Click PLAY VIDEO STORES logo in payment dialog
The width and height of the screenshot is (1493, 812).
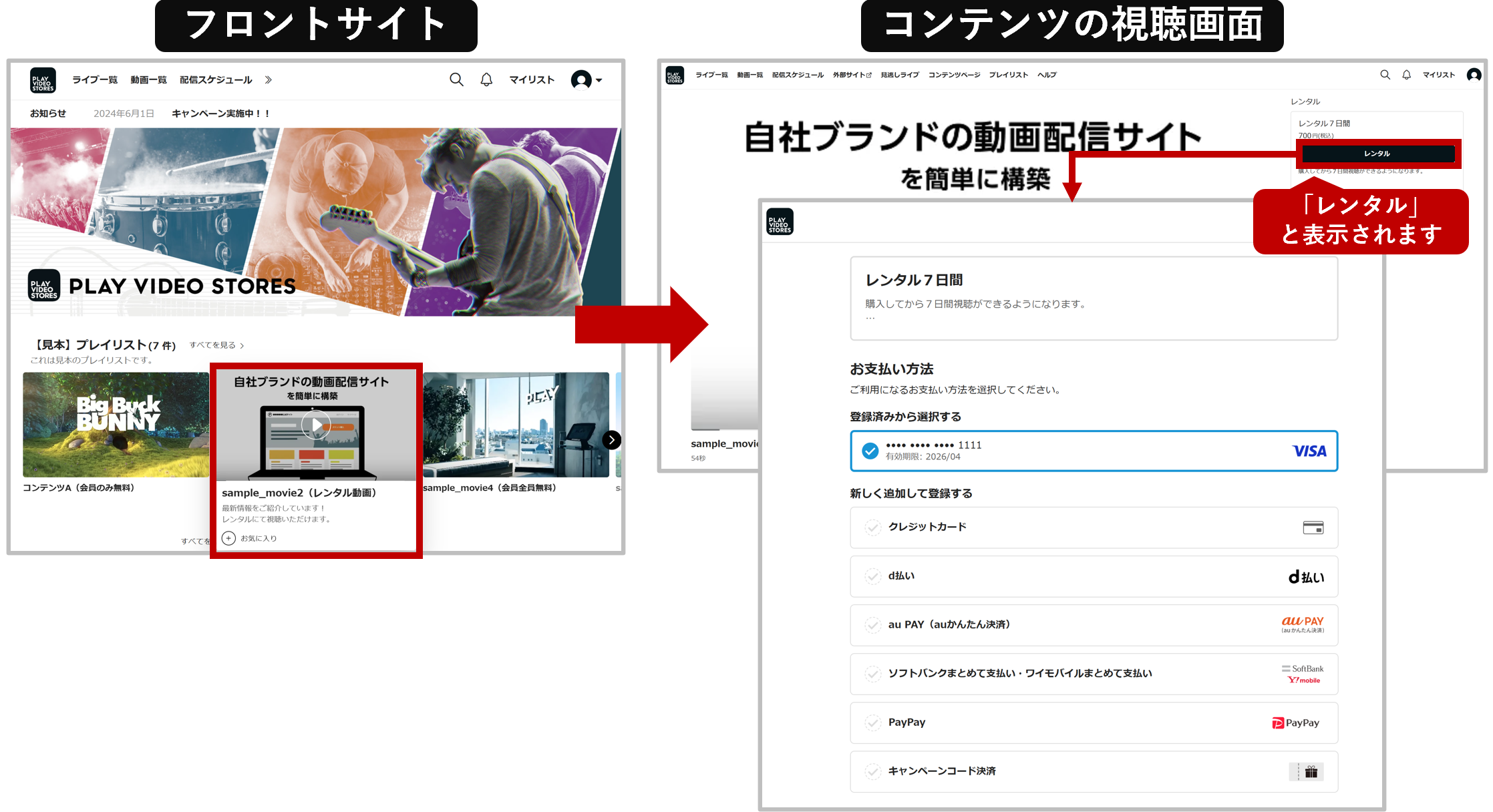pyautogui.click(x=780, y=222)
